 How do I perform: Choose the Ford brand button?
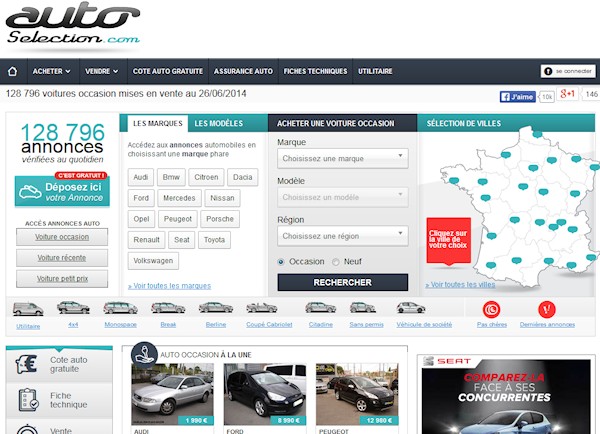point(141,198)
